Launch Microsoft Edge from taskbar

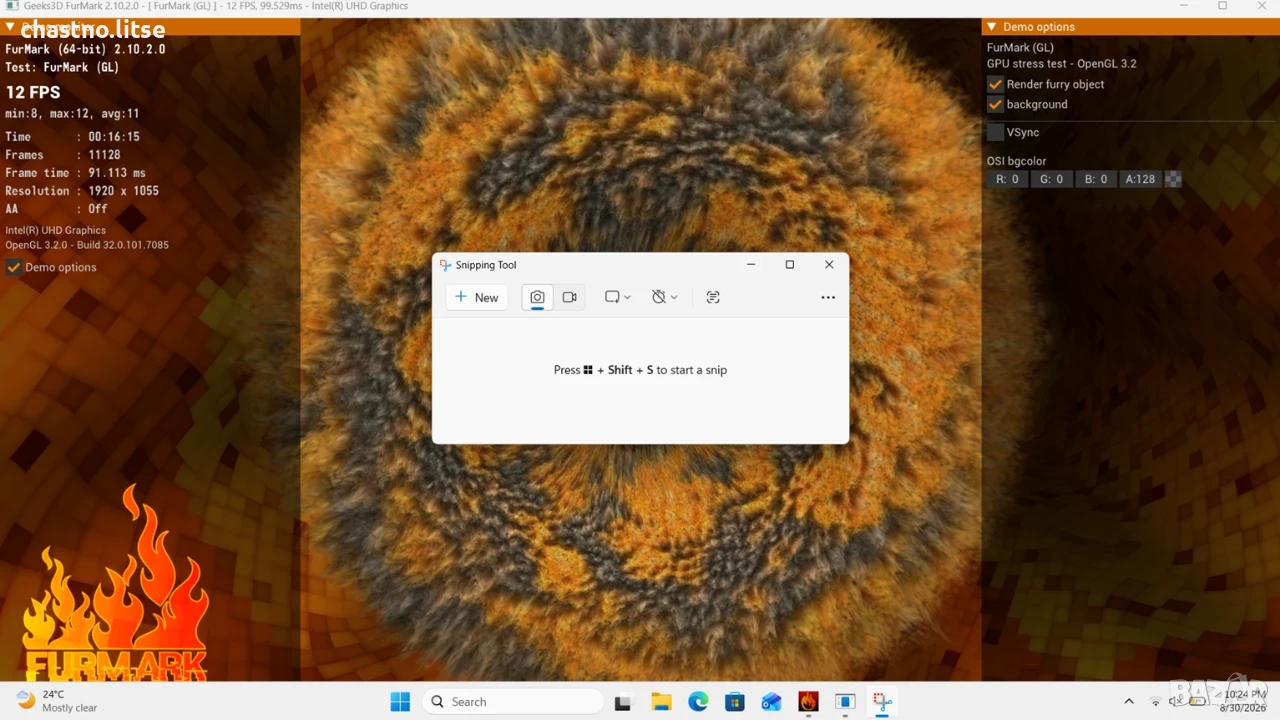[698, 702]
